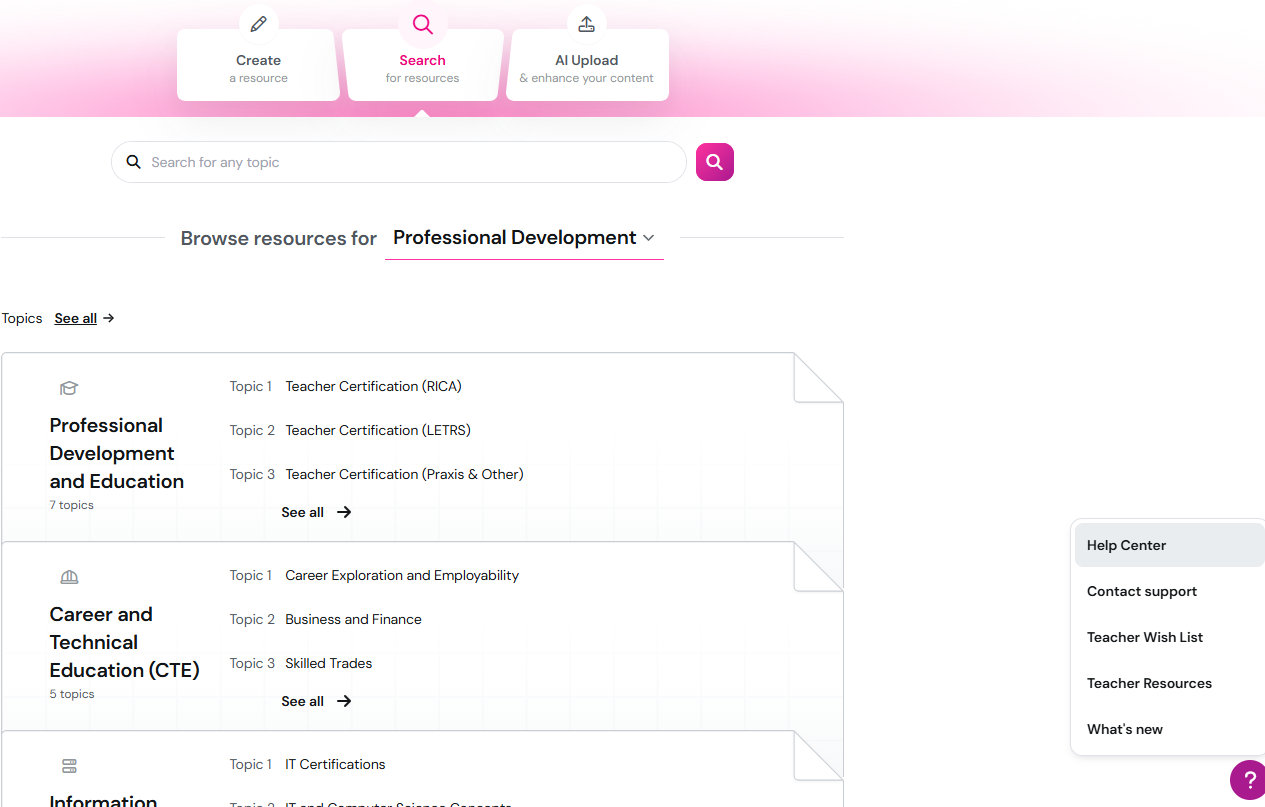This screenshot has width=1265, height=807.
Task: Open Business and Finance topic
Action: [353, 619]
